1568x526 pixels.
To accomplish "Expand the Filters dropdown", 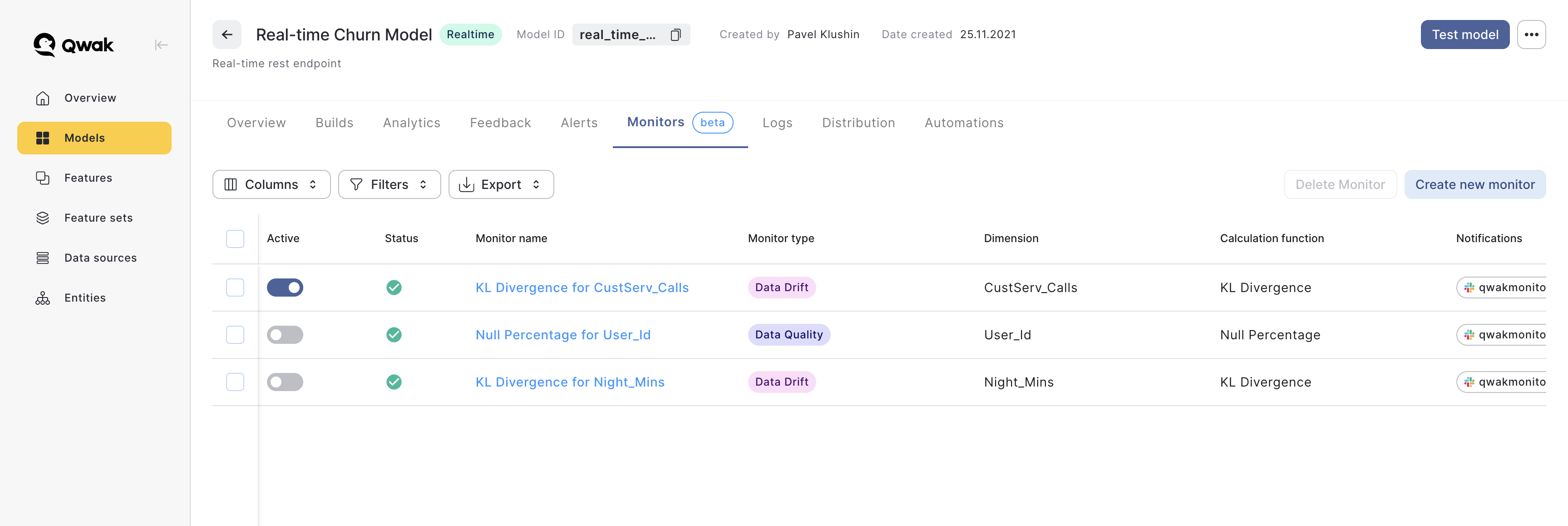I will [x=389, y=184].
